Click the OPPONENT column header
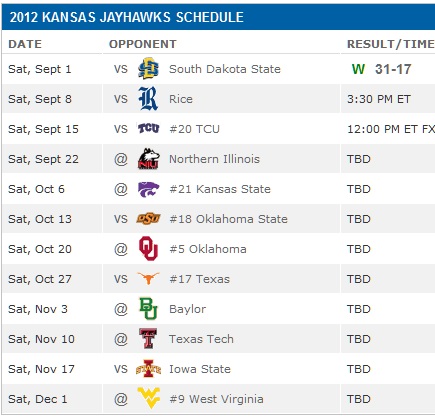The width and height of the screenshot is (435, 418). click(143, 44)
